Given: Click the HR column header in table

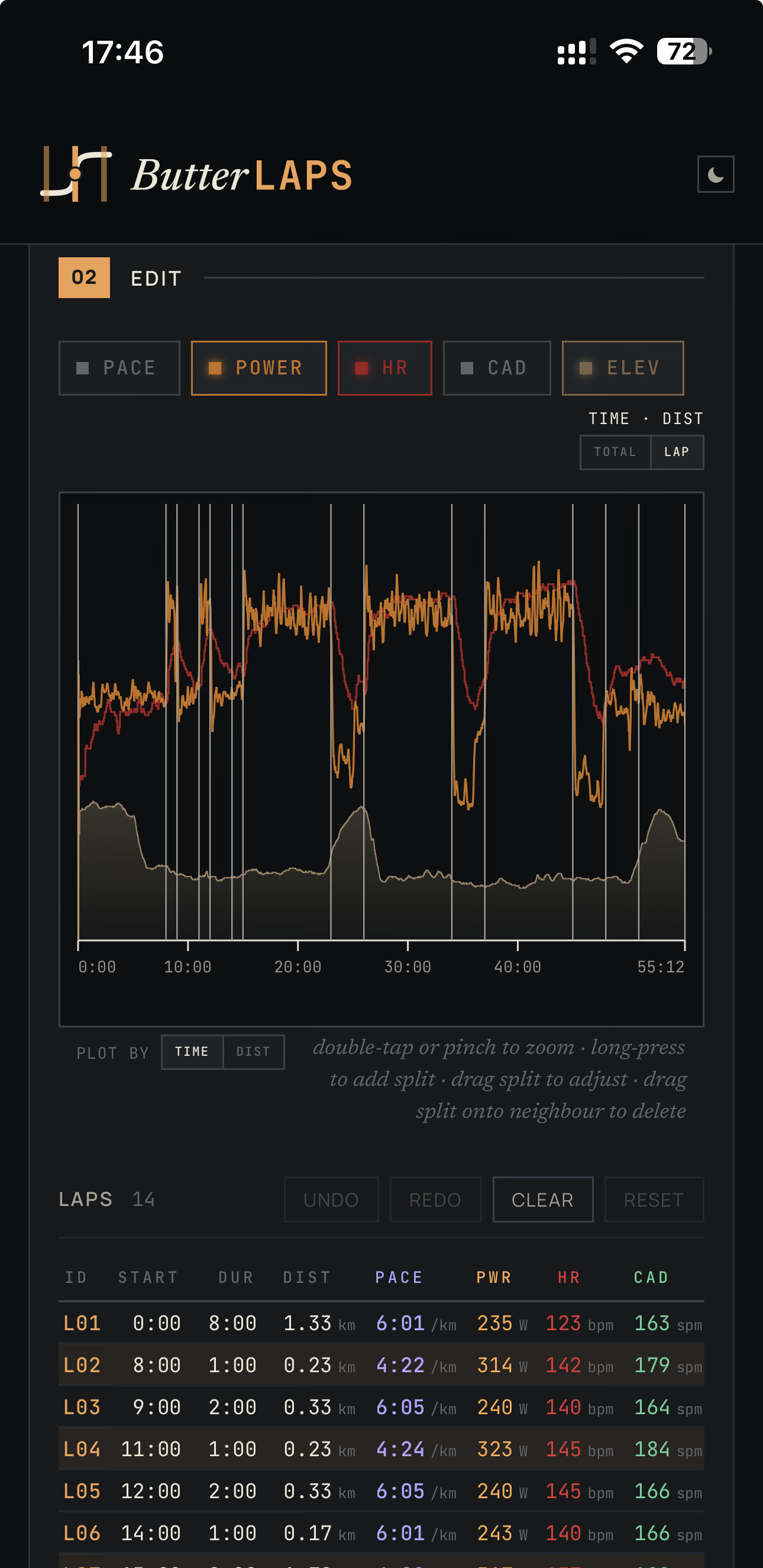Looking at the screenshot, I should 569,1277.
